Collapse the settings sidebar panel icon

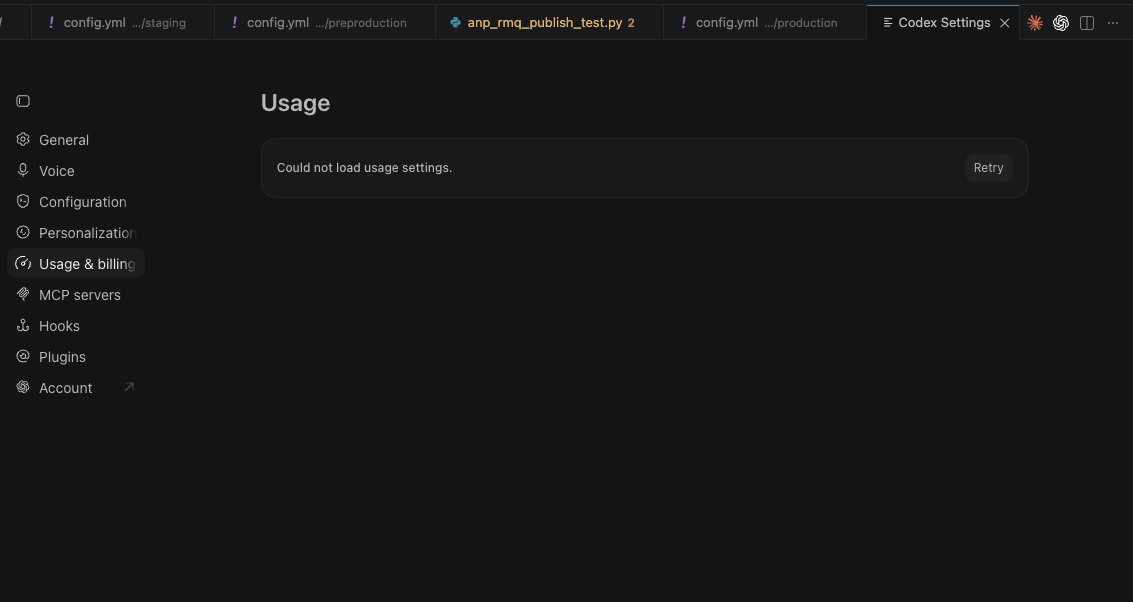pyautogui.click(x=23, y=101)
